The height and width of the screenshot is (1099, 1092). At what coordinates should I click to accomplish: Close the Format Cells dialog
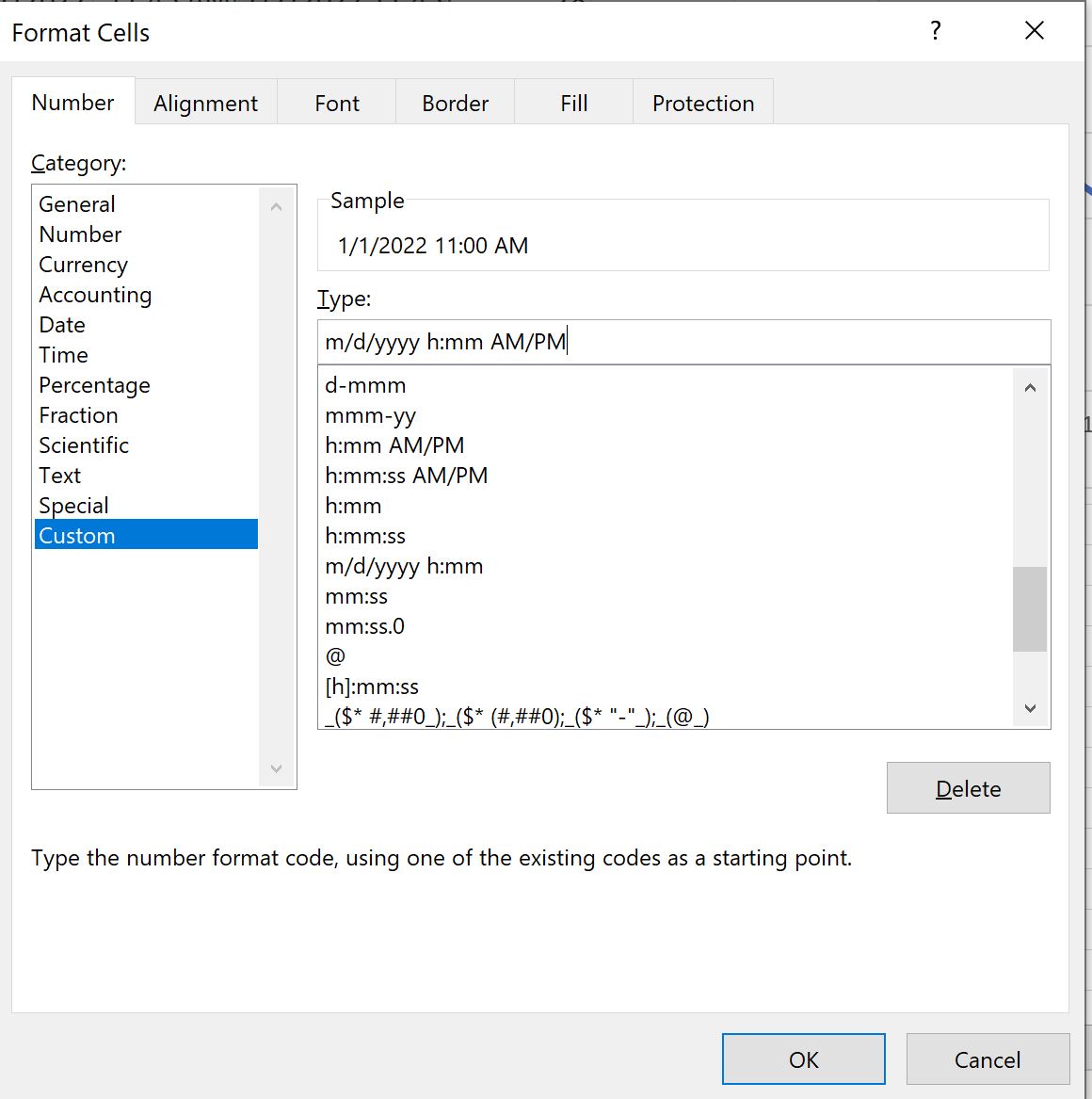click(x=1034, y=31)
